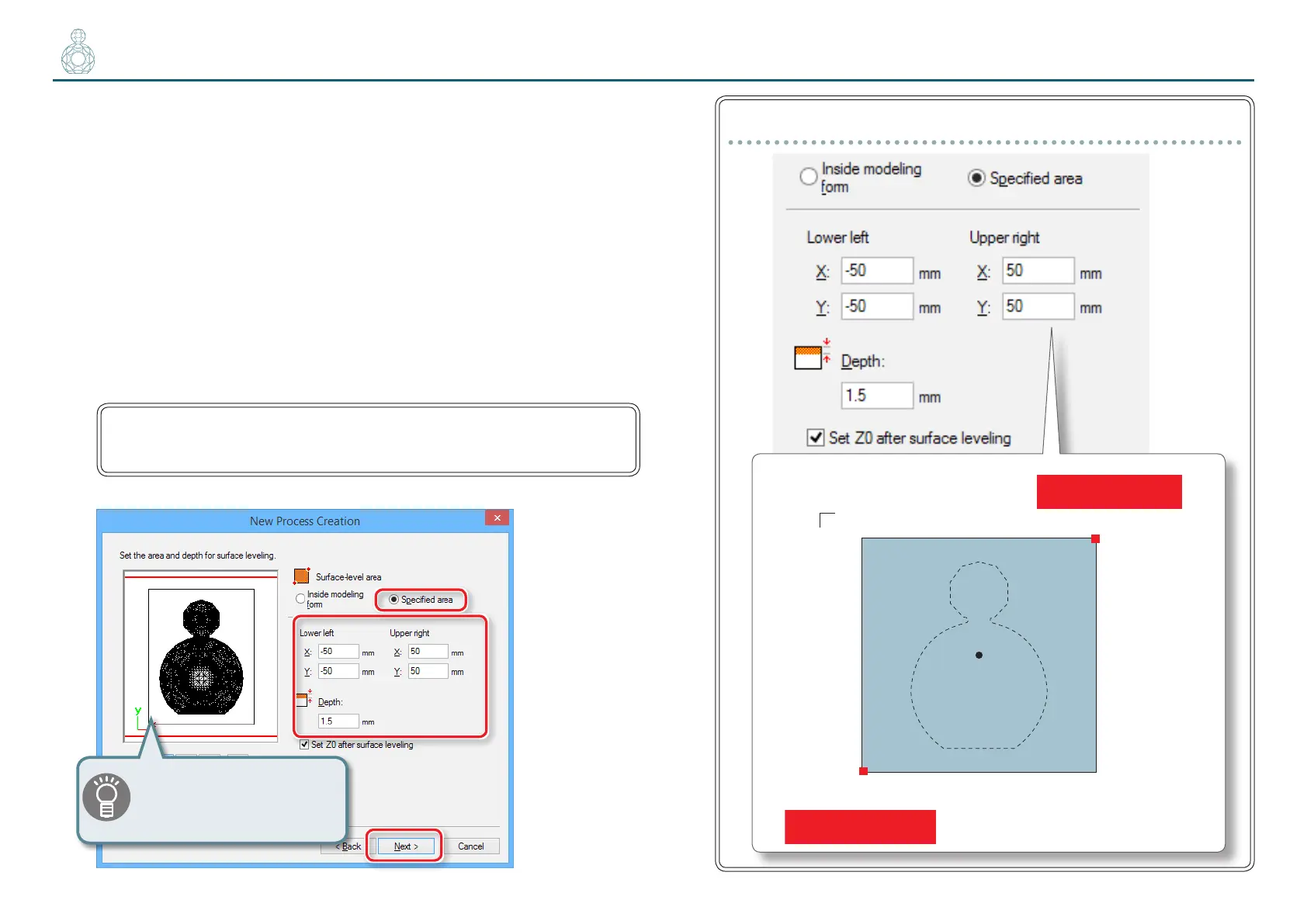The image size is (1307, 924).
Task: Click the Depth icon in the enlarged settings view
Action: pos(813,354)
